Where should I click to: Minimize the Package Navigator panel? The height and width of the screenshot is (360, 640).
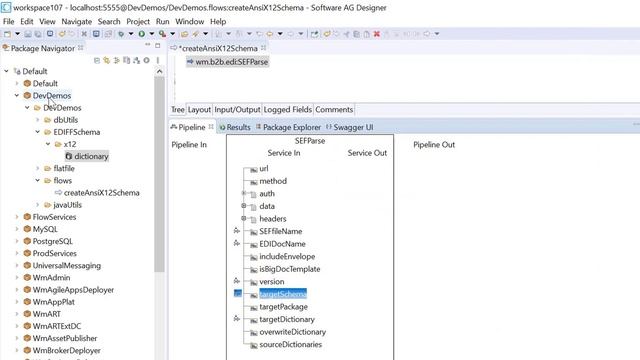(x=148, y=44)
